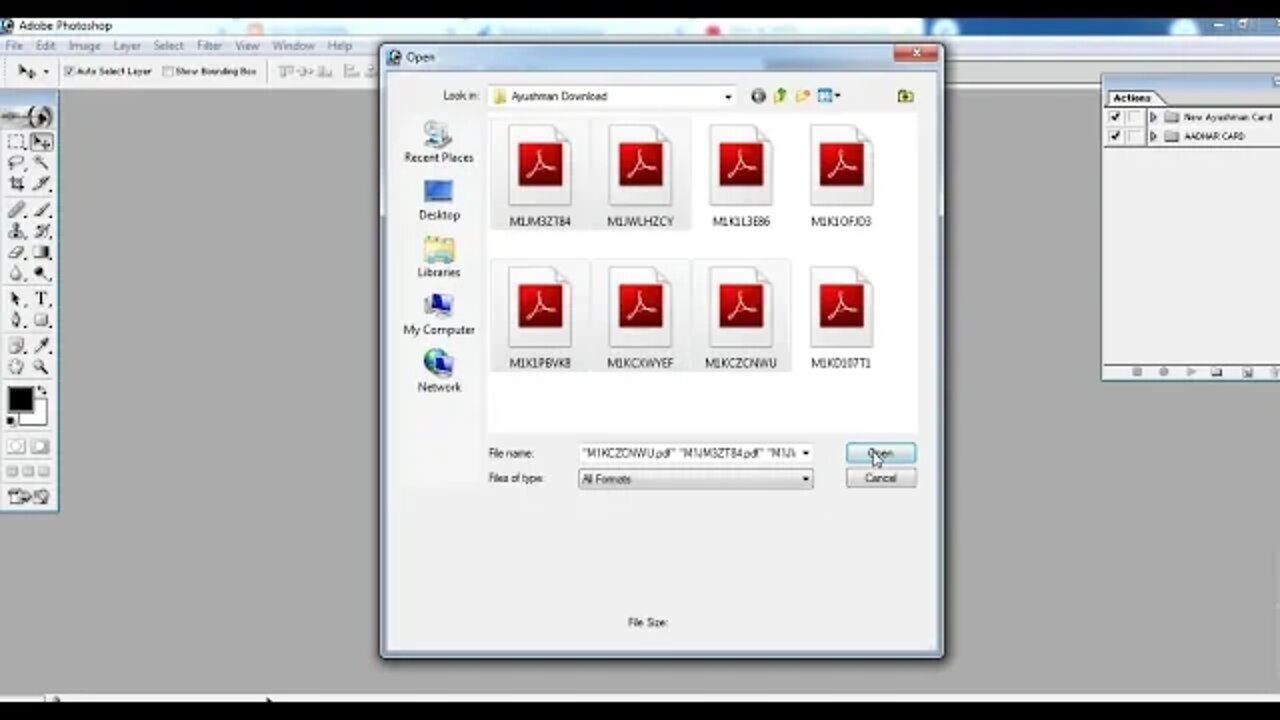Open the View Menu dropdown in dialog
Image resolution: width=1280 pixels, height=720 pixels.
[x=837, y=96]
